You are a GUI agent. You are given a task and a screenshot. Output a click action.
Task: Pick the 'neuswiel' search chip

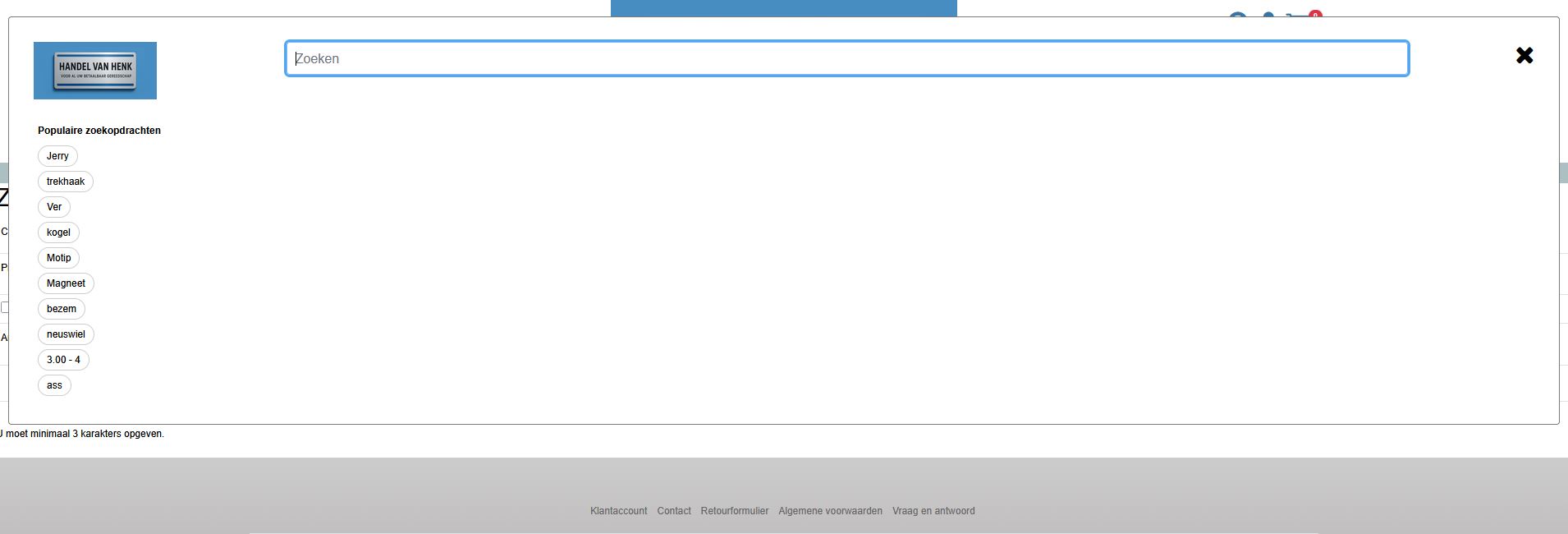(66, 334)
